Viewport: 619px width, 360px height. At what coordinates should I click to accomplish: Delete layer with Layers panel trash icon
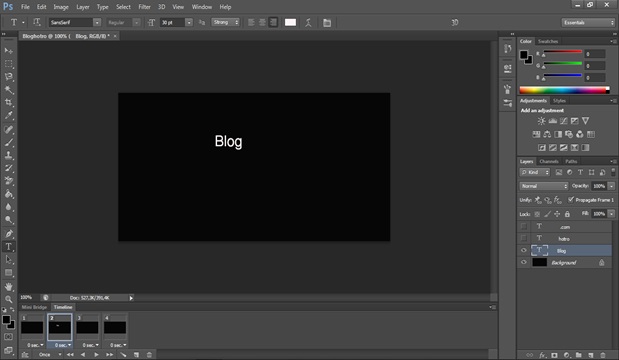(x=602, y=355)
